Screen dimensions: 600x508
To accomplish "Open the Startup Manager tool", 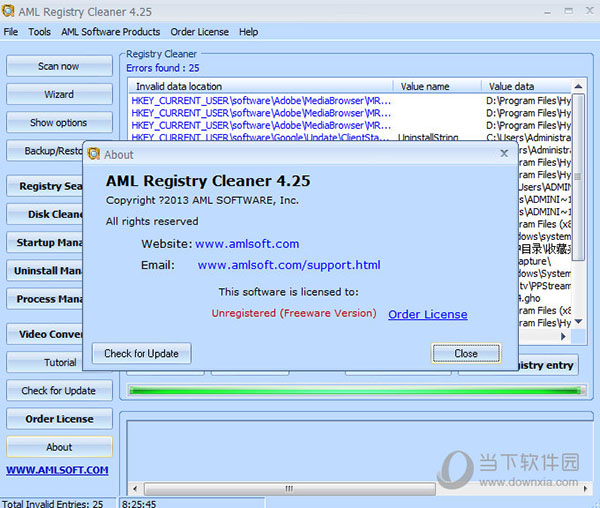I will coord(45,243).
